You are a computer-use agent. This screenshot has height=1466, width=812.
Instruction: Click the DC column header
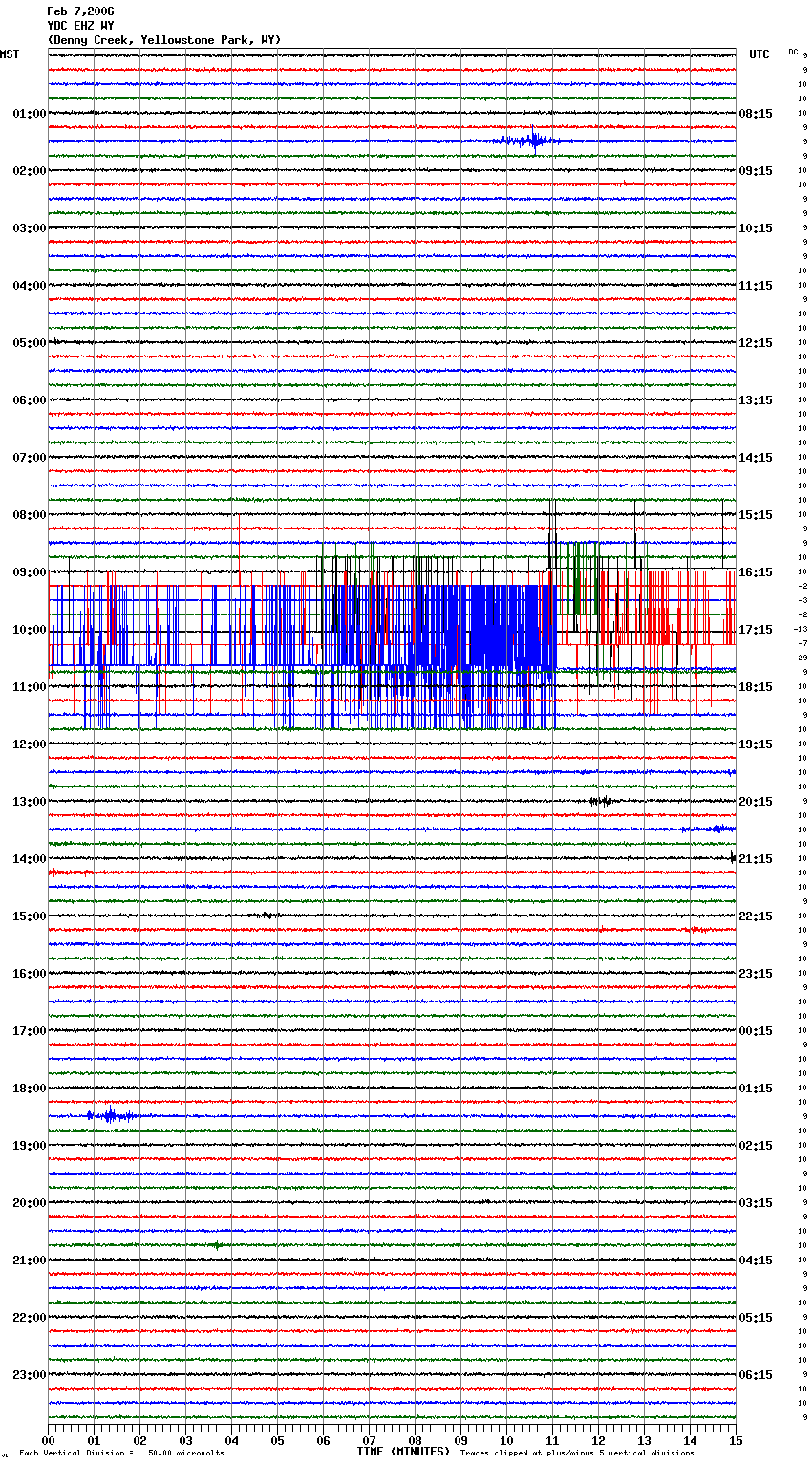click(793, 52)
